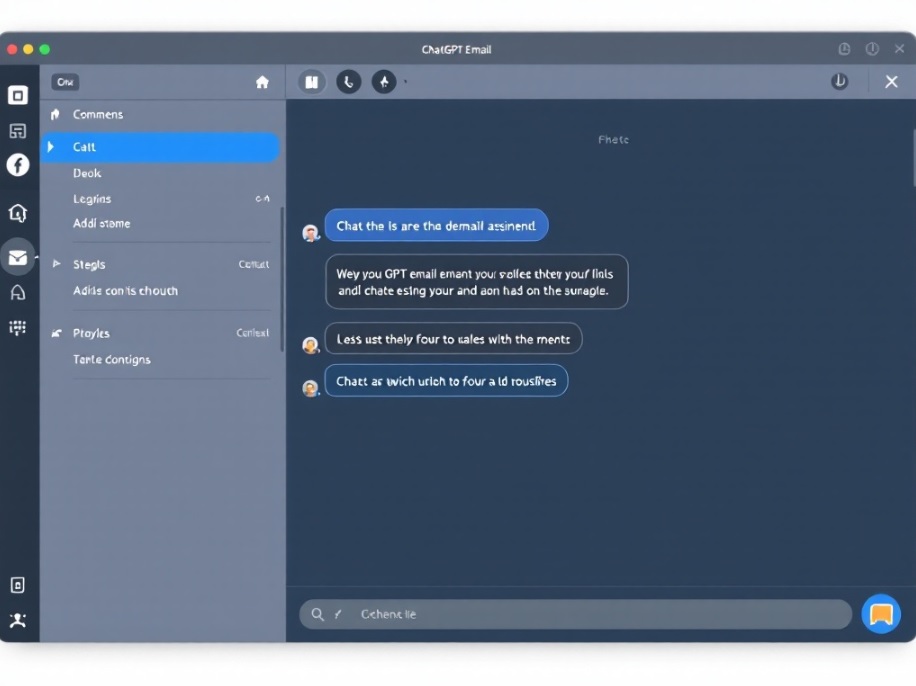
Task: Start a phone call from chat toolbar
Action: tap(349, 82)
